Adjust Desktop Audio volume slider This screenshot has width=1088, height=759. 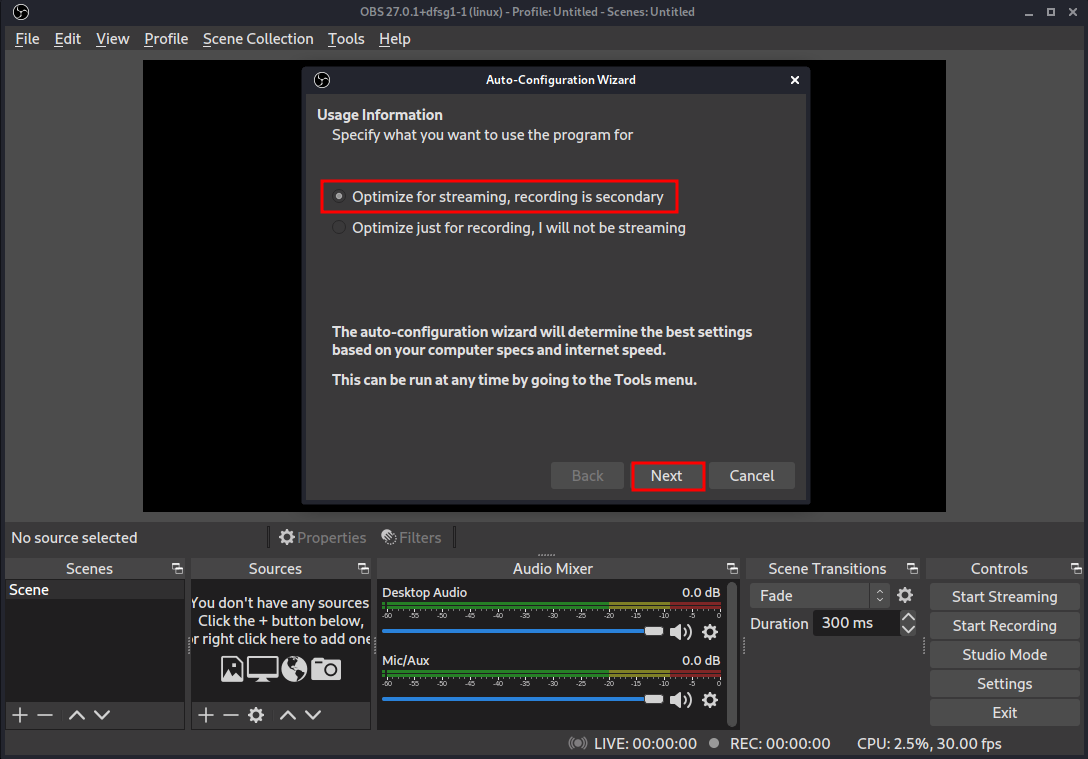tap(522, 631)
